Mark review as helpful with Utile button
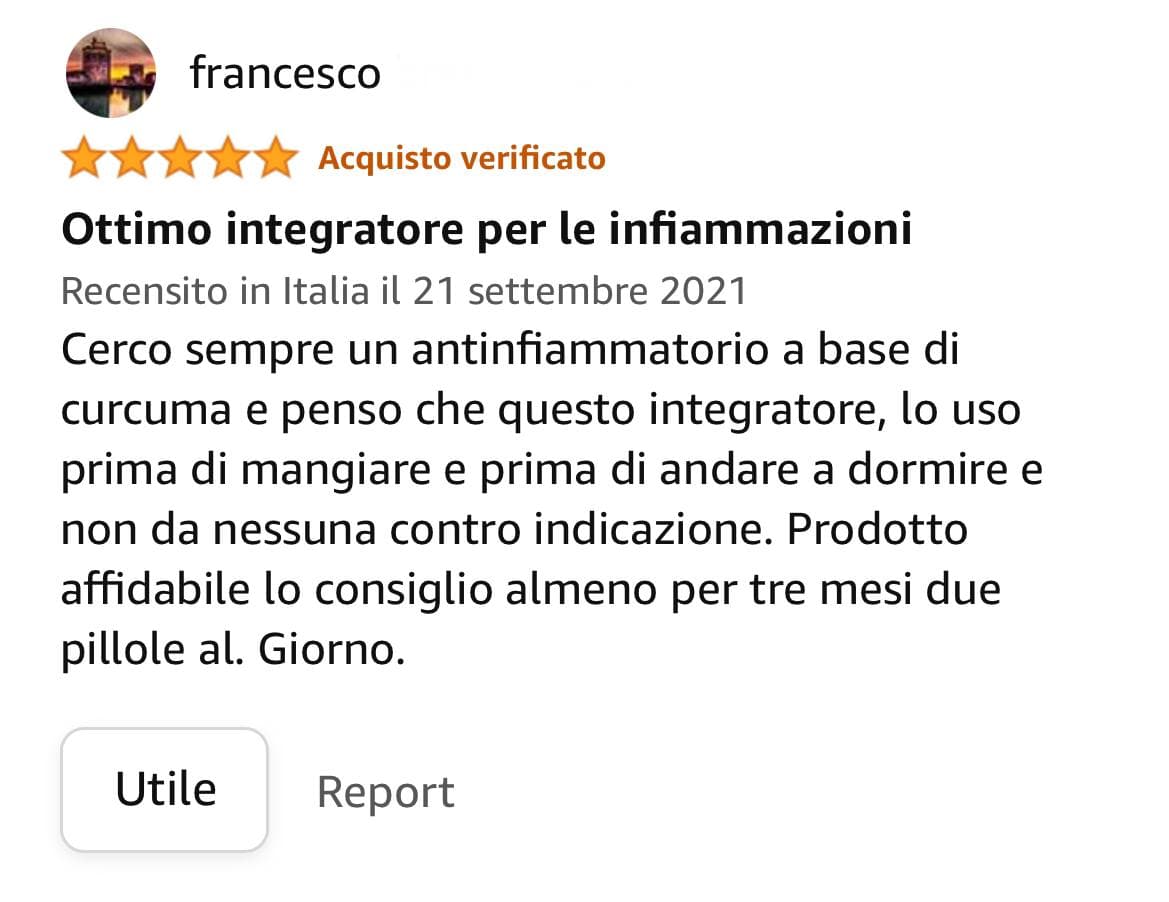 (x=165, y=790)
